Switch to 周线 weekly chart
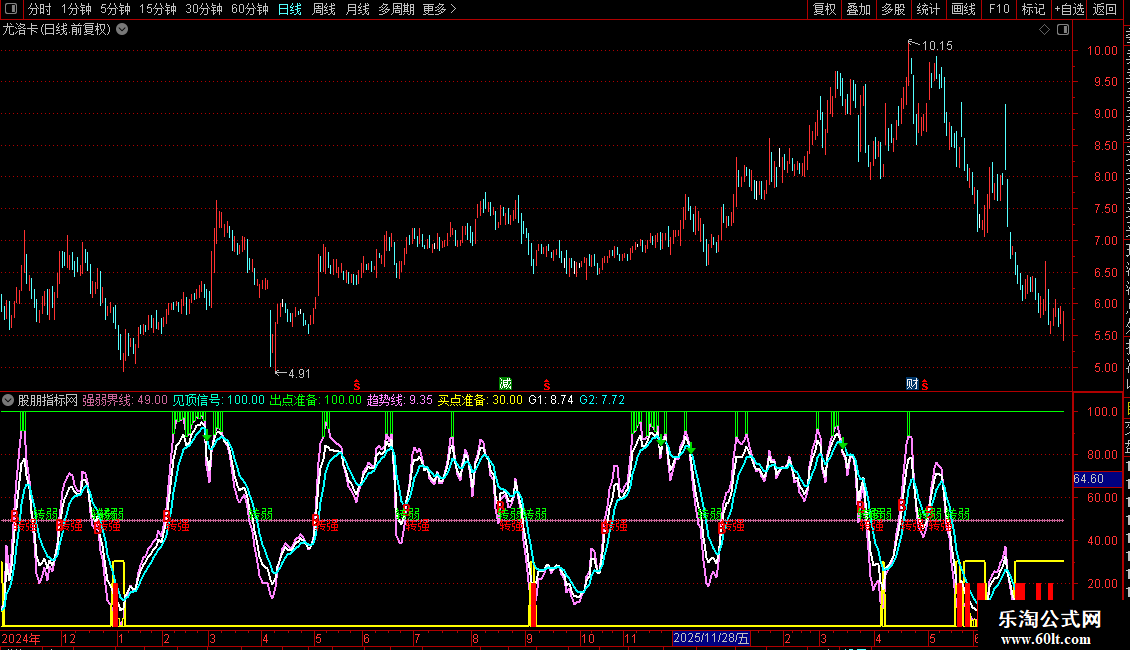The image size is (1130, 650). tap(324, 9)
